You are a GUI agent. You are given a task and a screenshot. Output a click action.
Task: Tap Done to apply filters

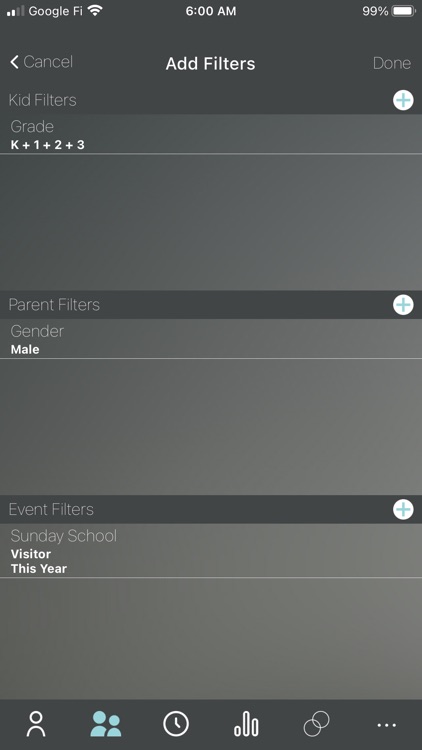pos(392,63)
